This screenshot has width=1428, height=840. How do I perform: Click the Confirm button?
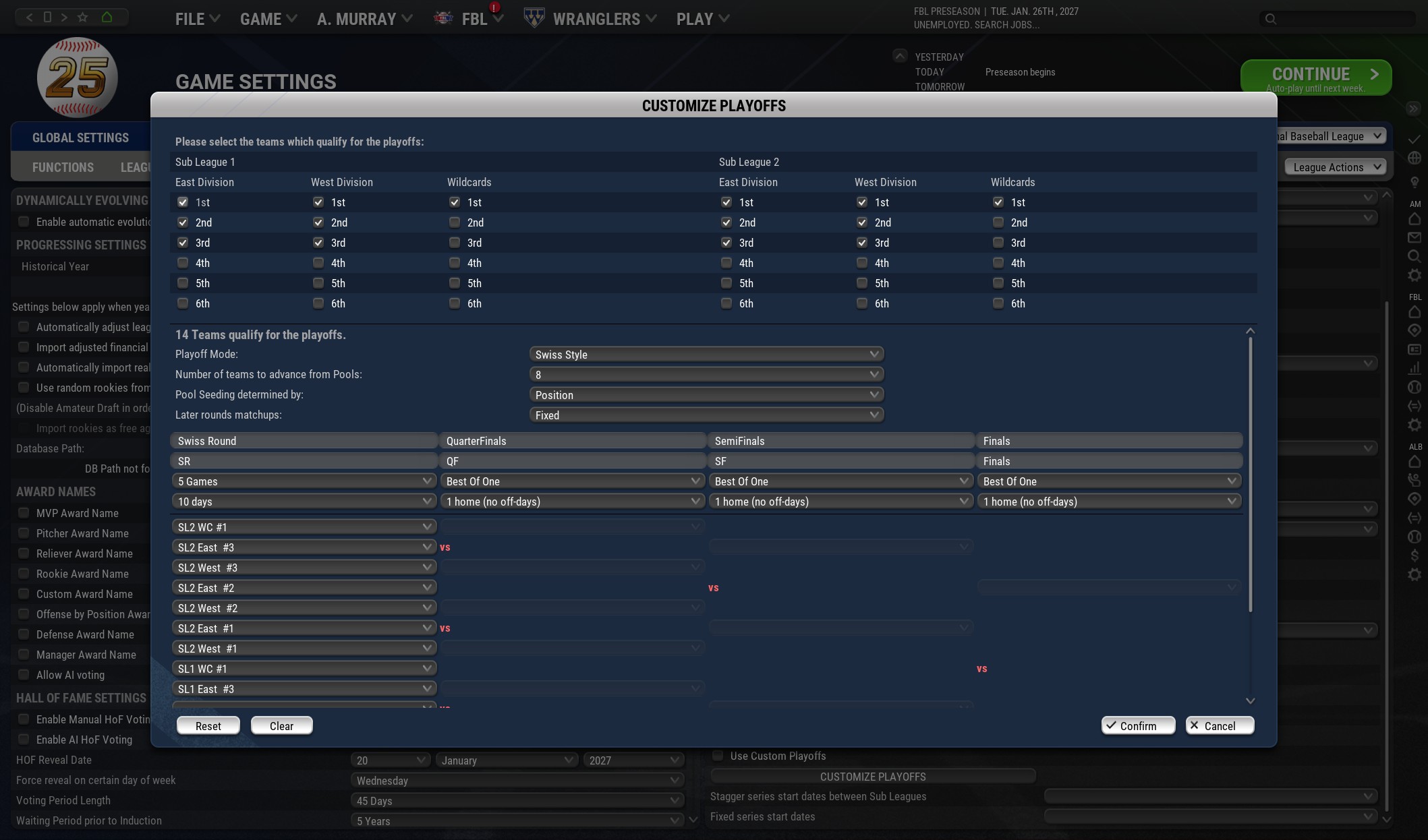[x=1138, y=726]
